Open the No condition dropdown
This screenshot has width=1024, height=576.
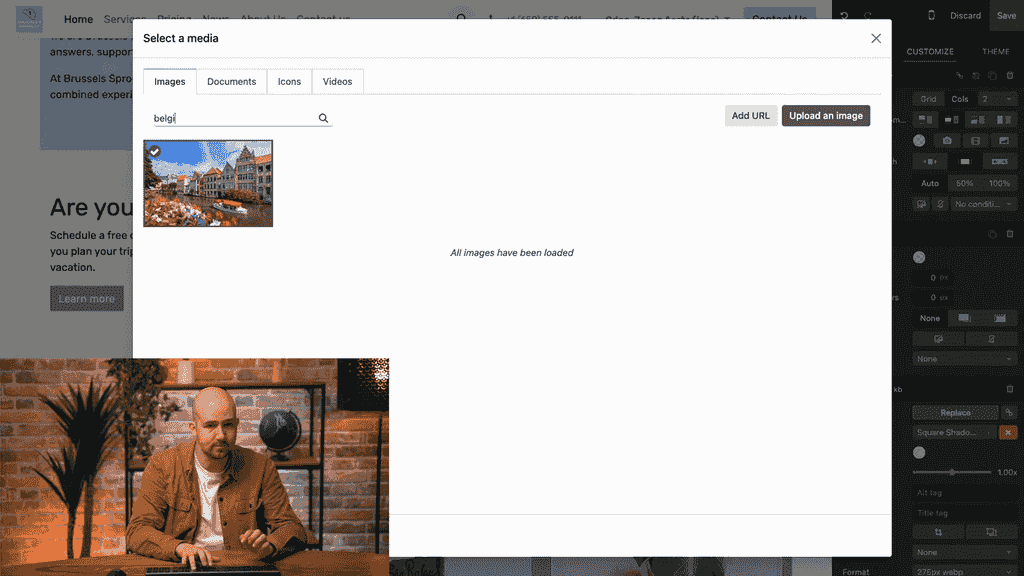tap(978, 204)
